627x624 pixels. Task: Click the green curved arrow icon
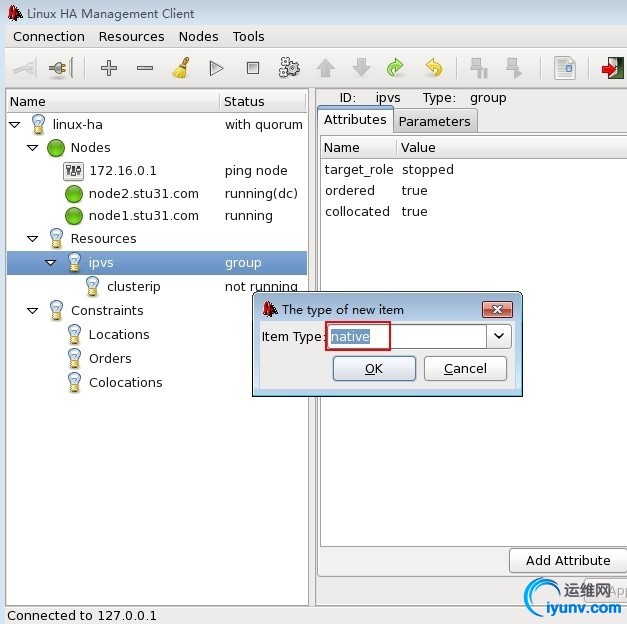(395, 68)
